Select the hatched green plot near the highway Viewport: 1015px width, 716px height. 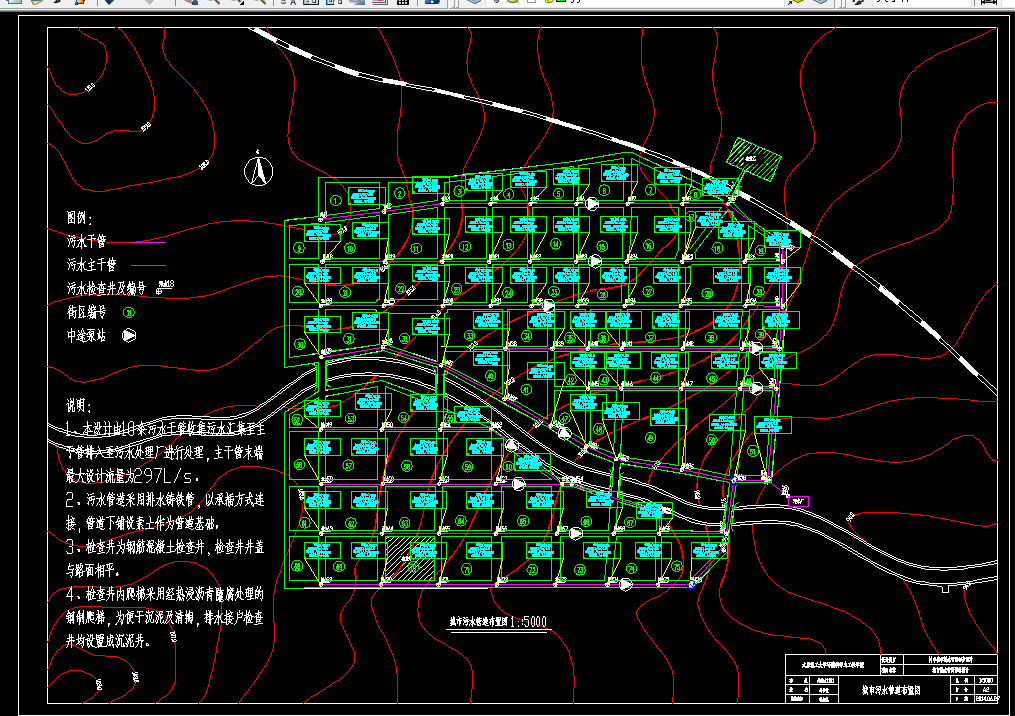pyautogui.click(x=753, y=159)
